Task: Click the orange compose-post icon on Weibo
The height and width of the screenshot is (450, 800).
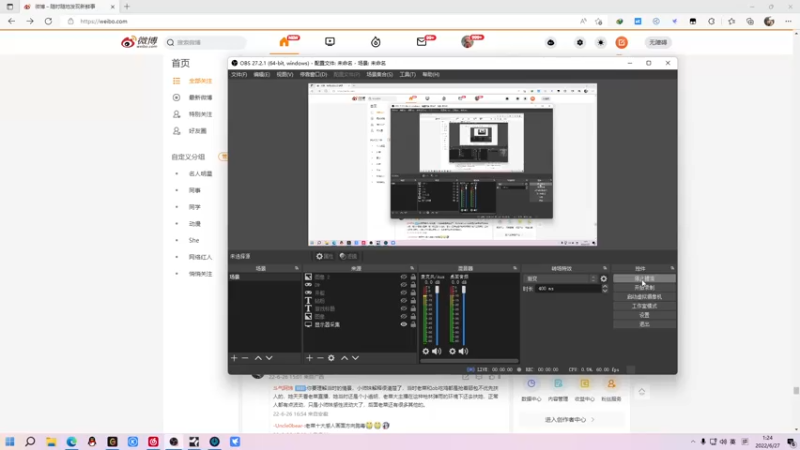Action: click(621, 43)
